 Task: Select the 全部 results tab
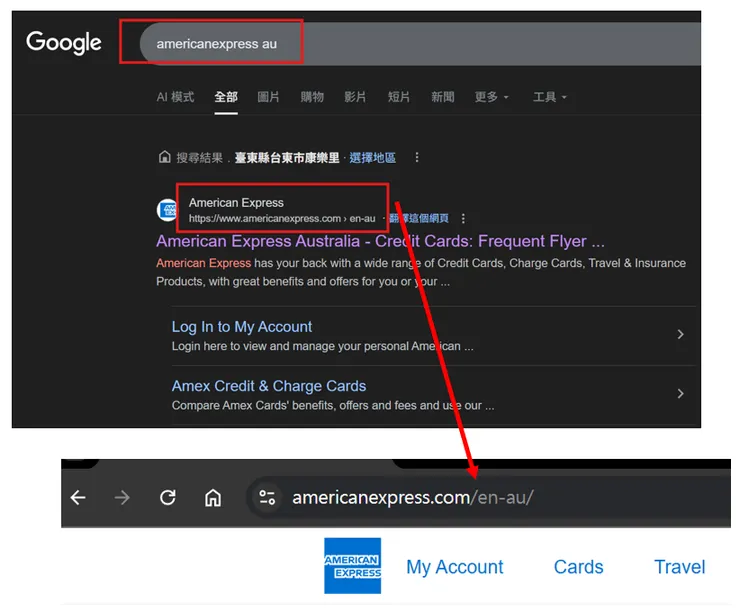pos(226,97)
